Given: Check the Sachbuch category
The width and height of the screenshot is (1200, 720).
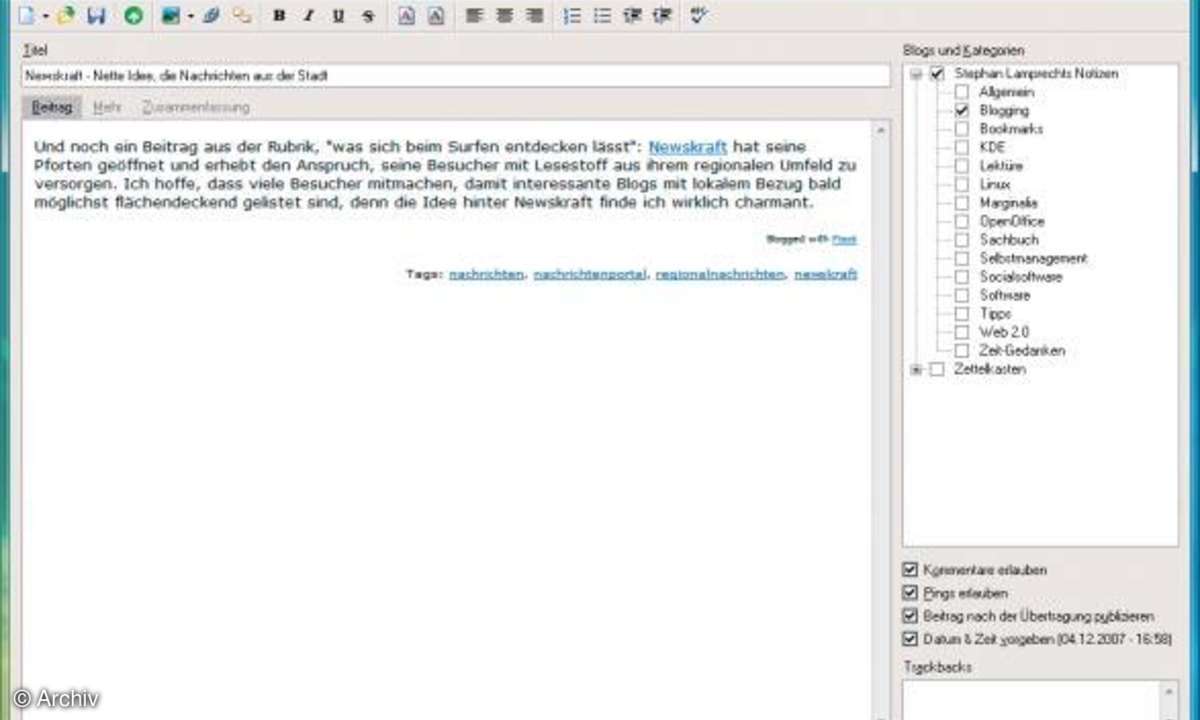Looking at the screenshot, I should [x=961, y=240].
